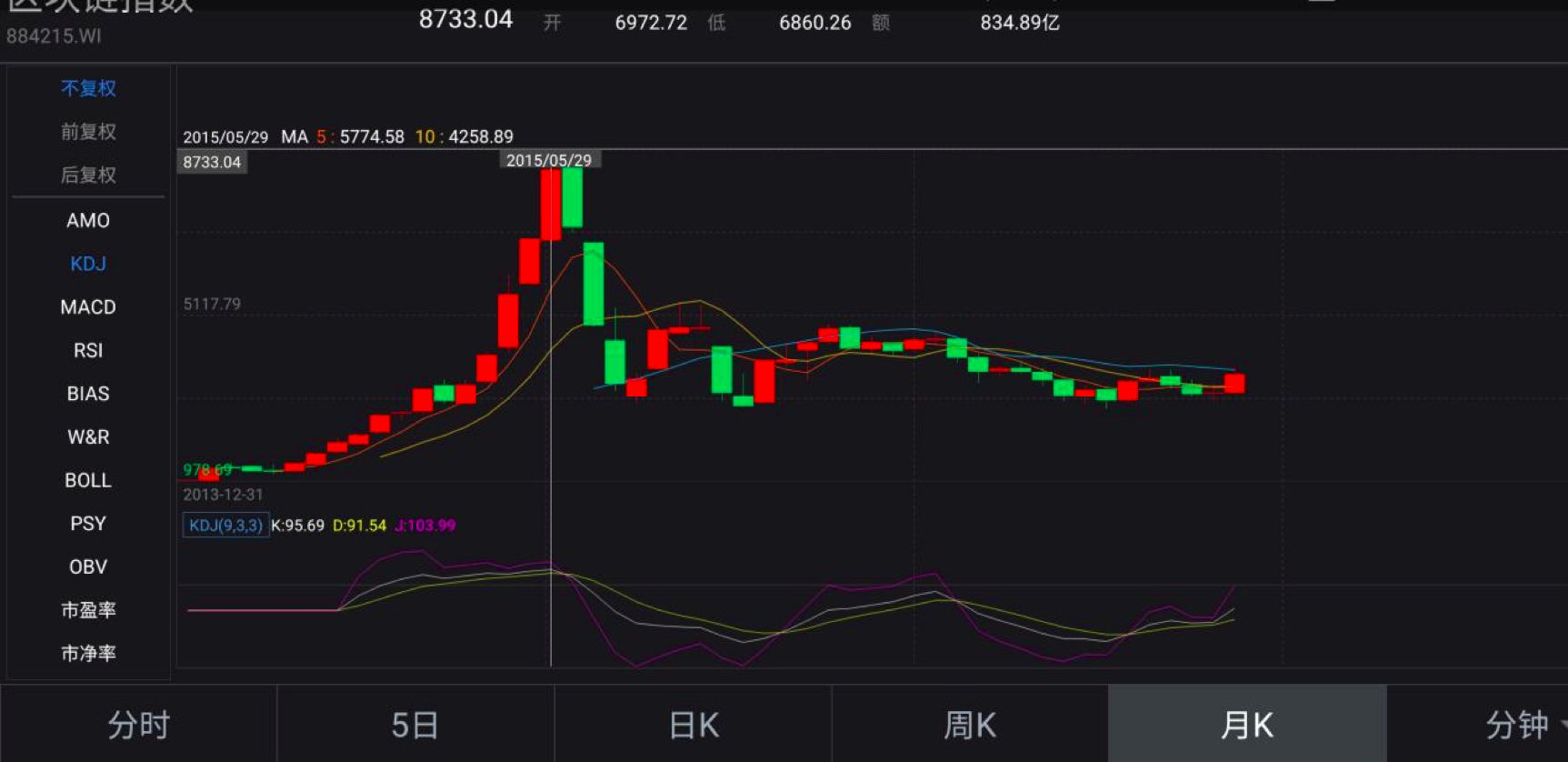The width and height of the screenshot is (1568, 762).
Task: Display the BOLL indicator
Action: [88, 480]
